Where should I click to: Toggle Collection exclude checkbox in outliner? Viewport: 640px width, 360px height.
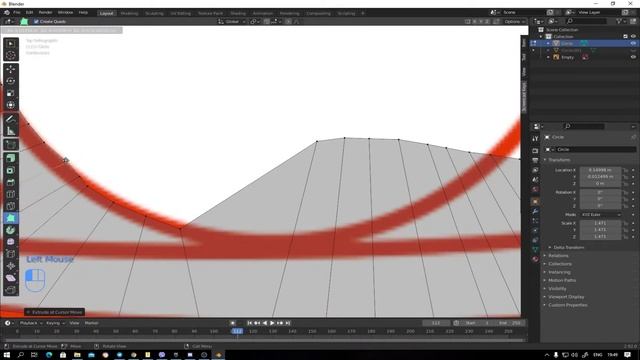pos(625,36)
